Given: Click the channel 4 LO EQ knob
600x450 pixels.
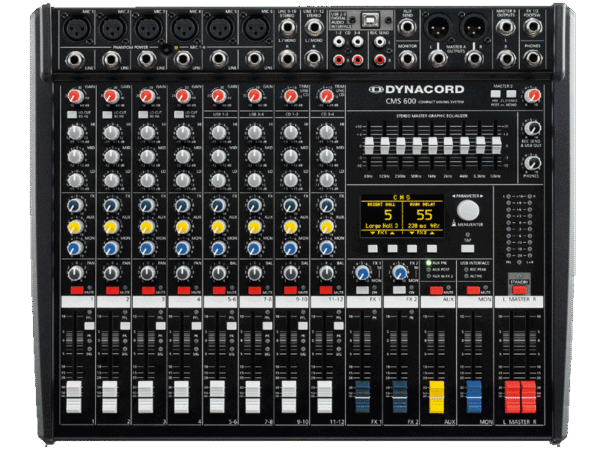Looking at the screenshot, I should tap(183, 179).
